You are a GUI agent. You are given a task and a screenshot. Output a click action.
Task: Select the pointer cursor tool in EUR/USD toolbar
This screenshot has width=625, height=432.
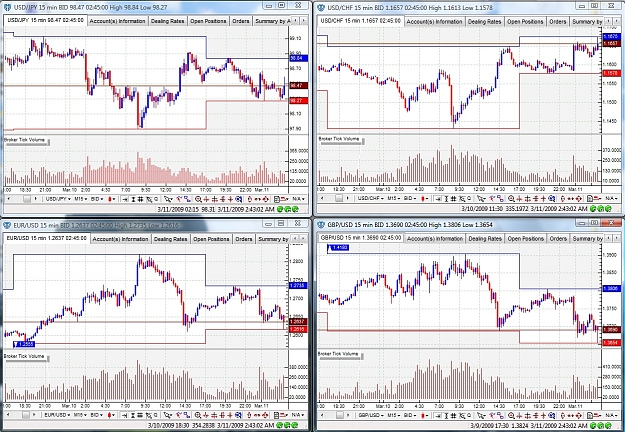[x=168, y=415]
